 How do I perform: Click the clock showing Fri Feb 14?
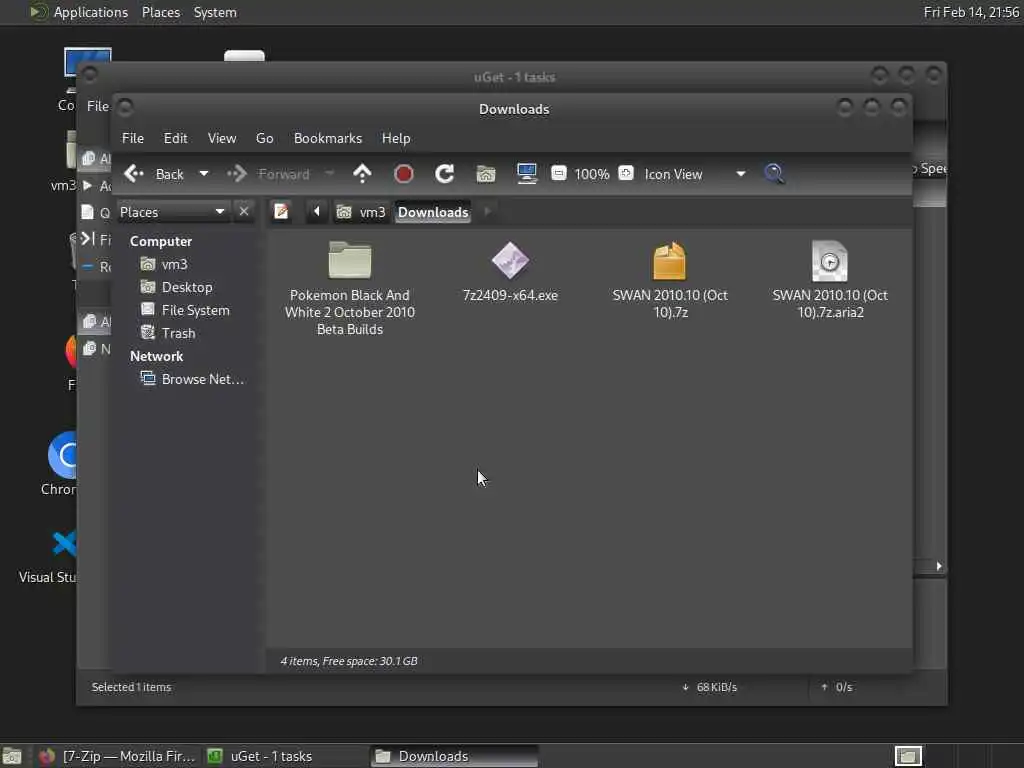[971, 12]
